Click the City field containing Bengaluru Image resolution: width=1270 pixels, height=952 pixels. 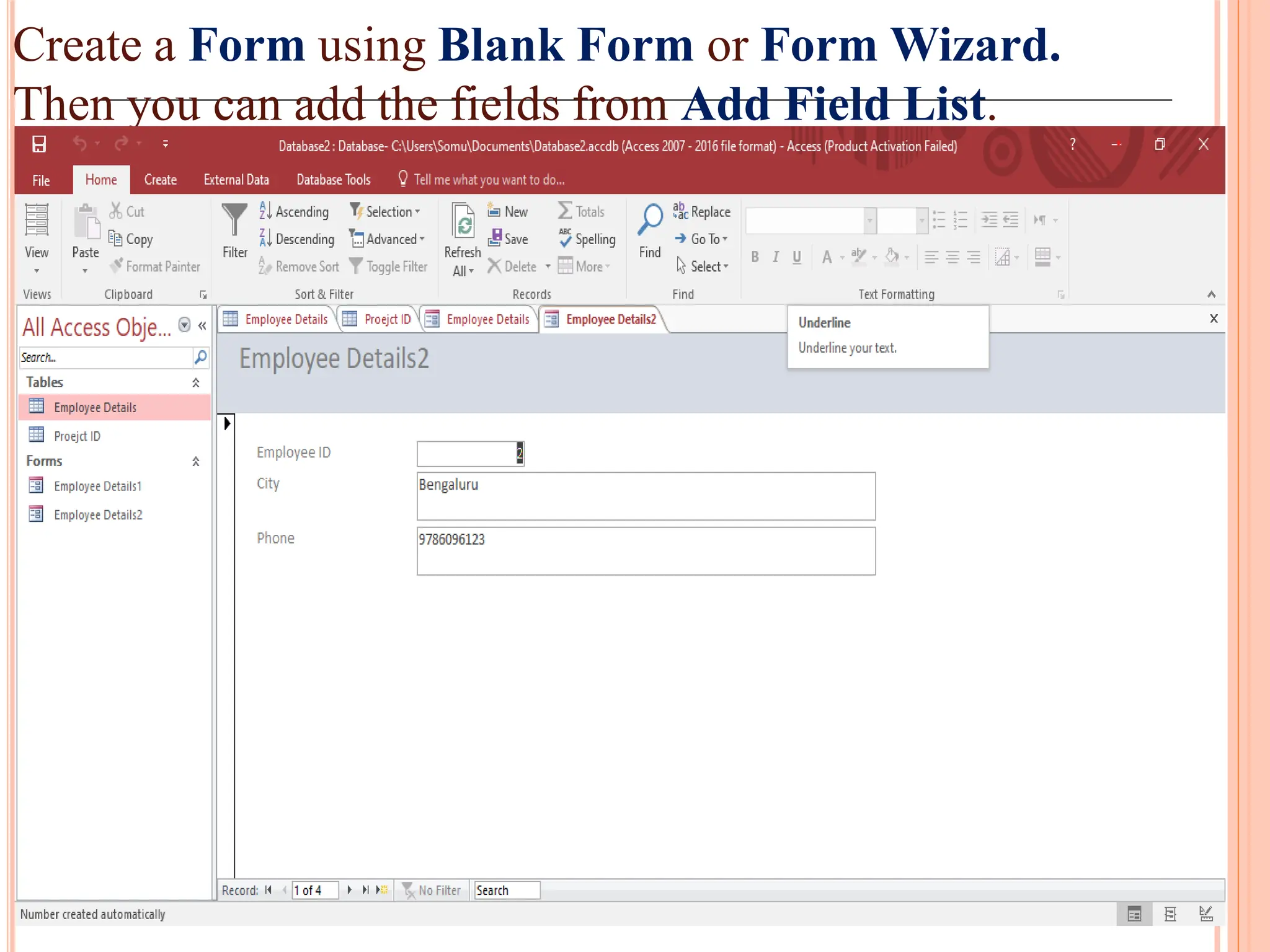[x=646, y=496]
